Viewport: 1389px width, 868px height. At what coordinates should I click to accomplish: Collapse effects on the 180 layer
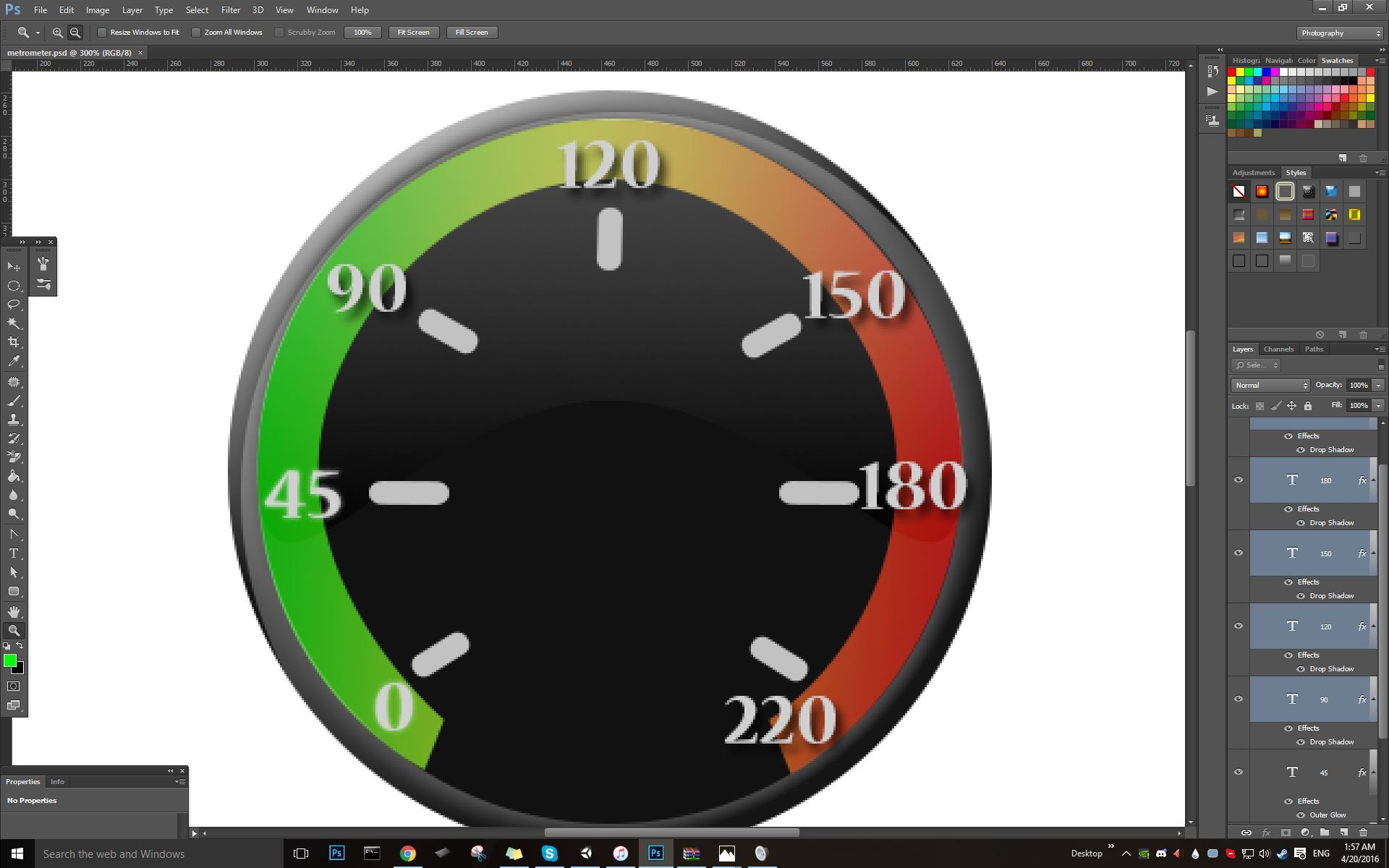[x=1373, y=480]
